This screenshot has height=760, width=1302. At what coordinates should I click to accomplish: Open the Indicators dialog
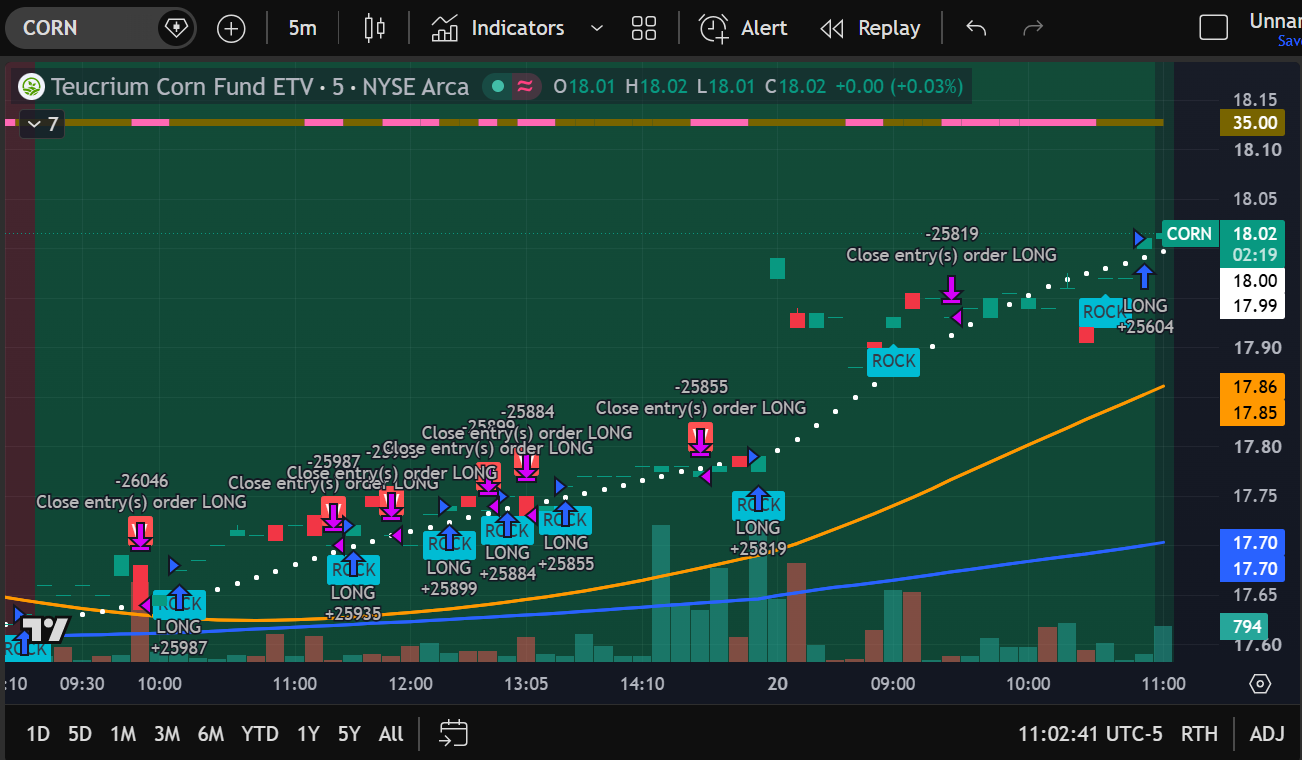click(498, 28)
